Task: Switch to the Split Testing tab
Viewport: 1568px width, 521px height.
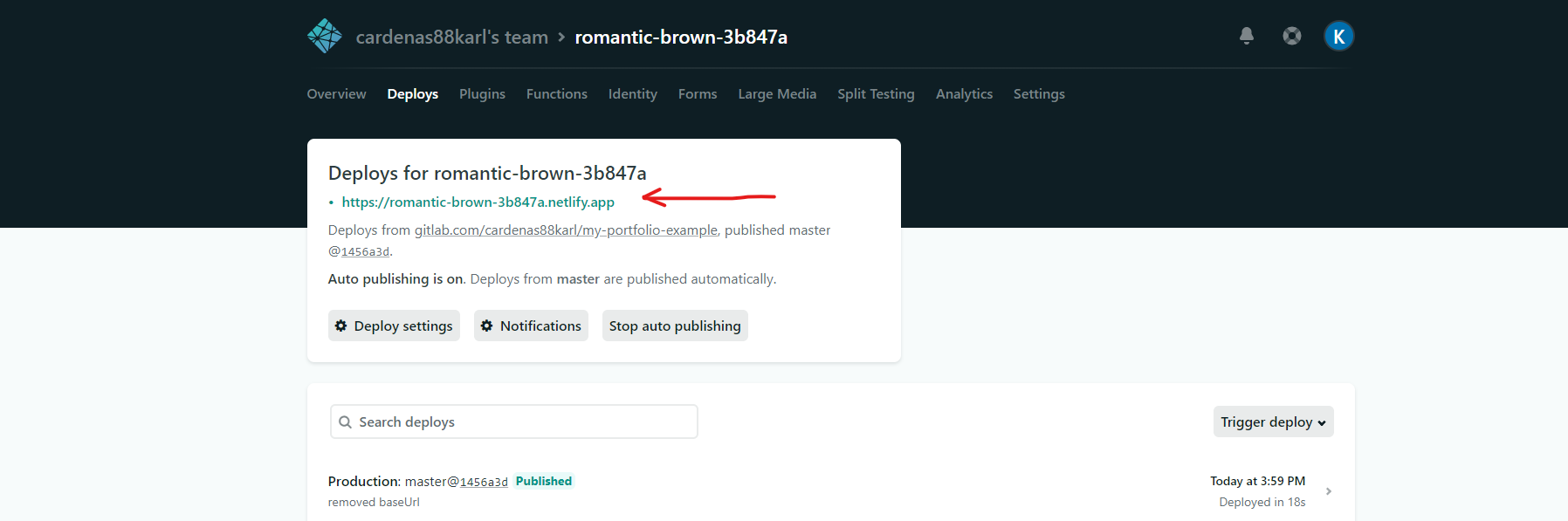Action: [x=876, y=93]
